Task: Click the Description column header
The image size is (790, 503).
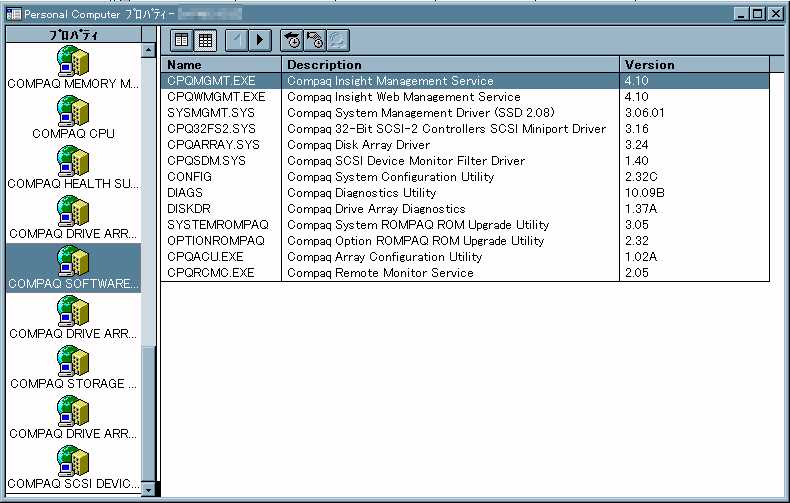Action: 450,65
